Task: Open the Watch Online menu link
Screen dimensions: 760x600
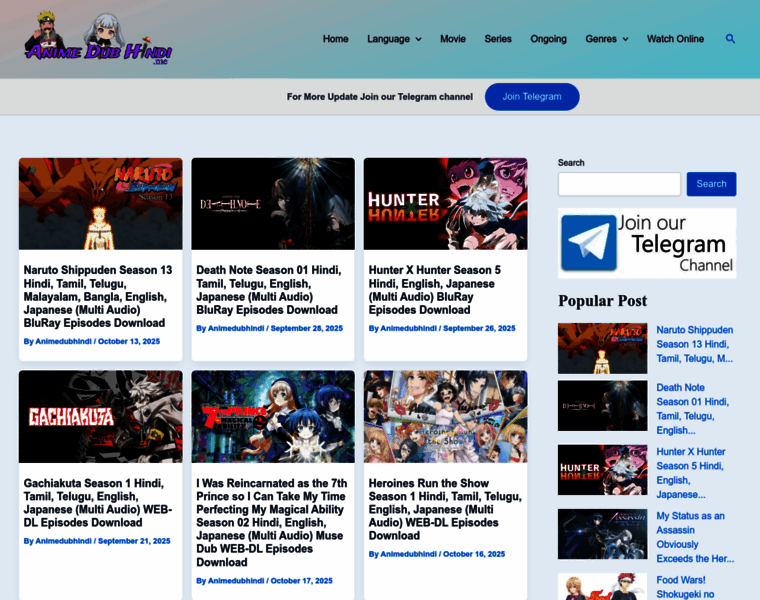Action: click(675, 39)
